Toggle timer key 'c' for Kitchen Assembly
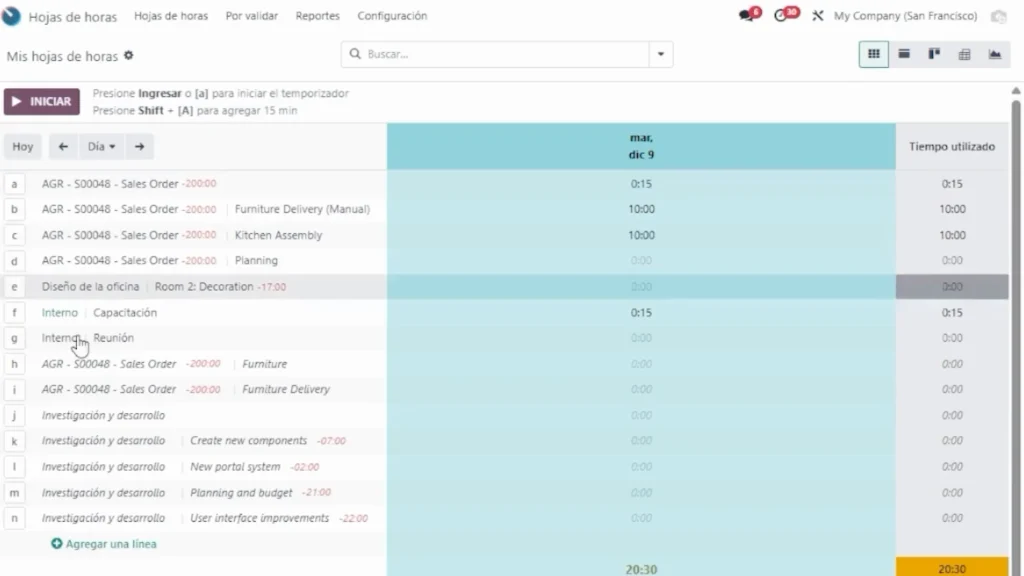1024x576 pixels. 14,236
